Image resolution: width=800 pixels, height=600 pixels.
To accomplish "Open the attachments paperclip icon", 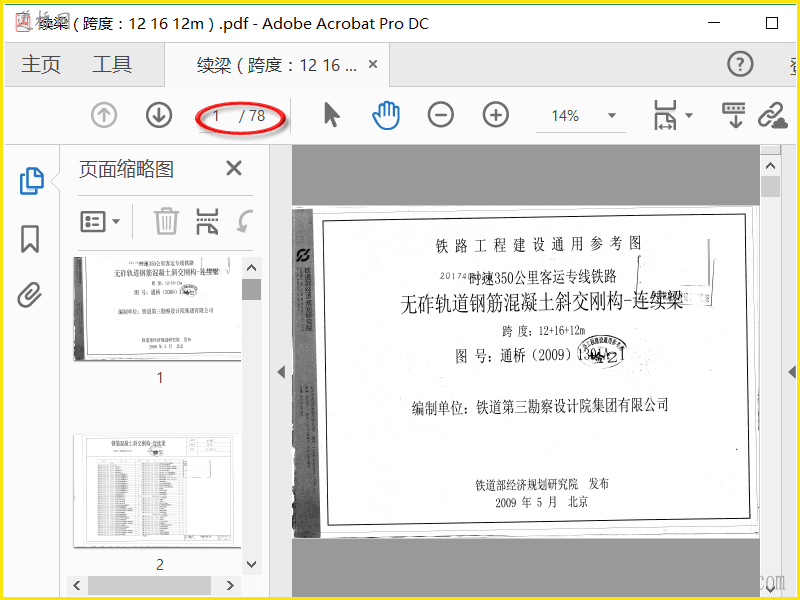I will pyautogui.click(x=30, y=295).
